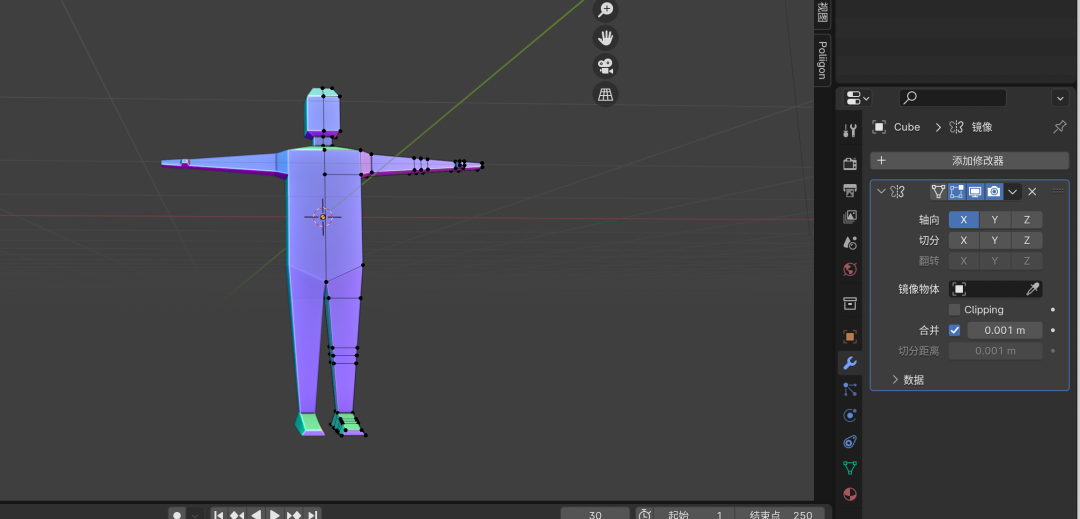Toggle modifier show in edit mode
1080x519 pixels.
(x=957, y=192)
